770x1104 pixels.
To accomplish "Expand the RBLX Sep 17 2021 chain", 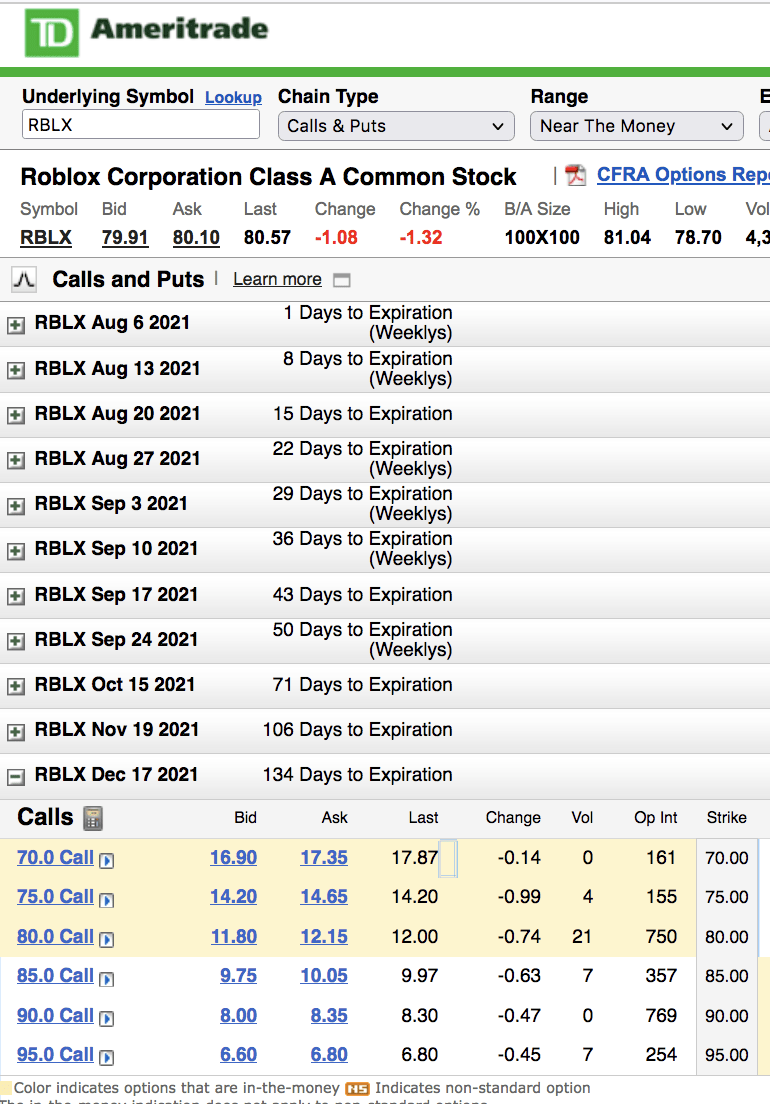I will [15, 596].
